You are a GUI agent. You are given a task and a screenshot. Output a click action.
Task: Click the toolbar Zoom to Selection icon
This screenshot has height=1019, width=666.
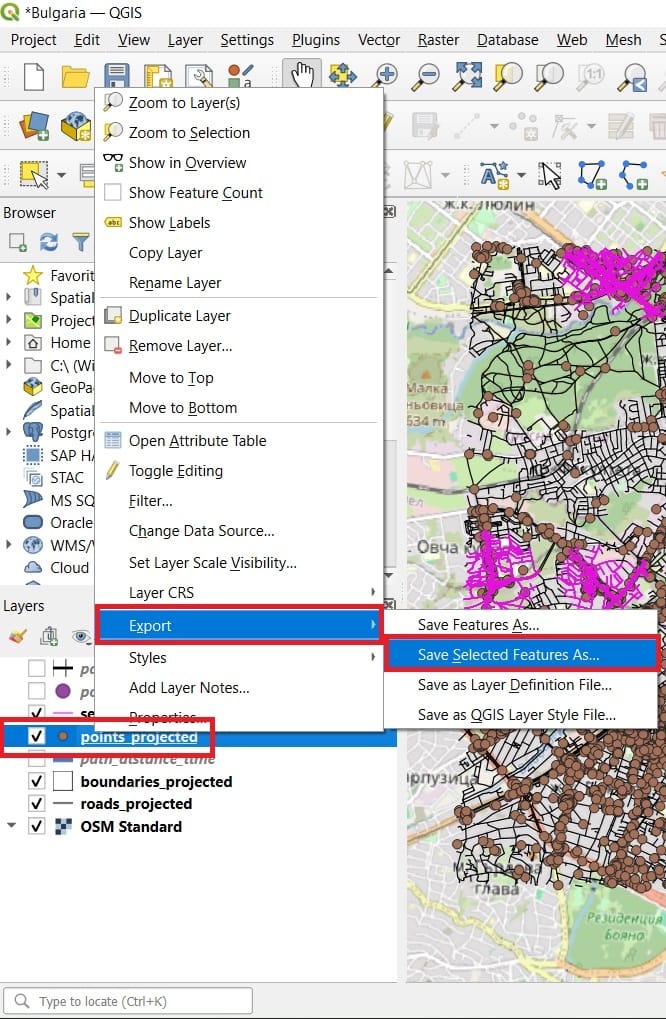point(508,76)
